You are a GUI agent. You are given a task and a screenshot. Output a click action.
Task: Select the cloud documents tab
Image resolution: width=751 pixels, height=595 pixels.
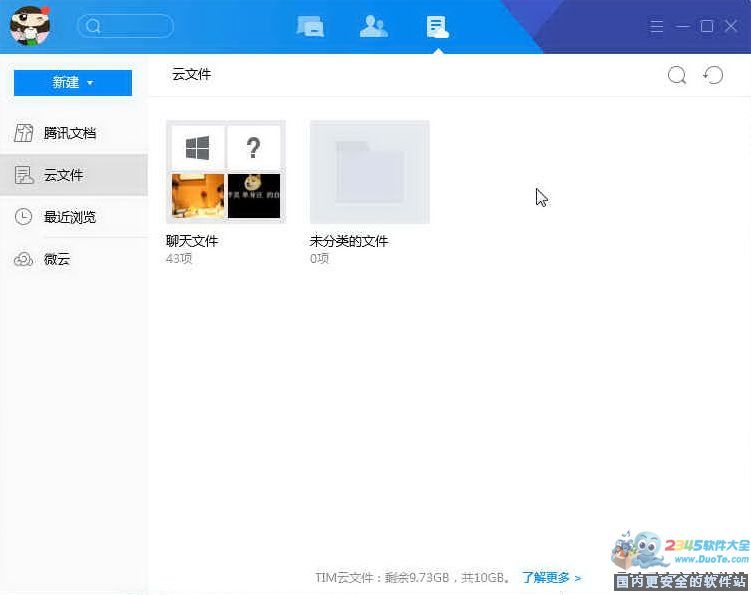(437, 27)
